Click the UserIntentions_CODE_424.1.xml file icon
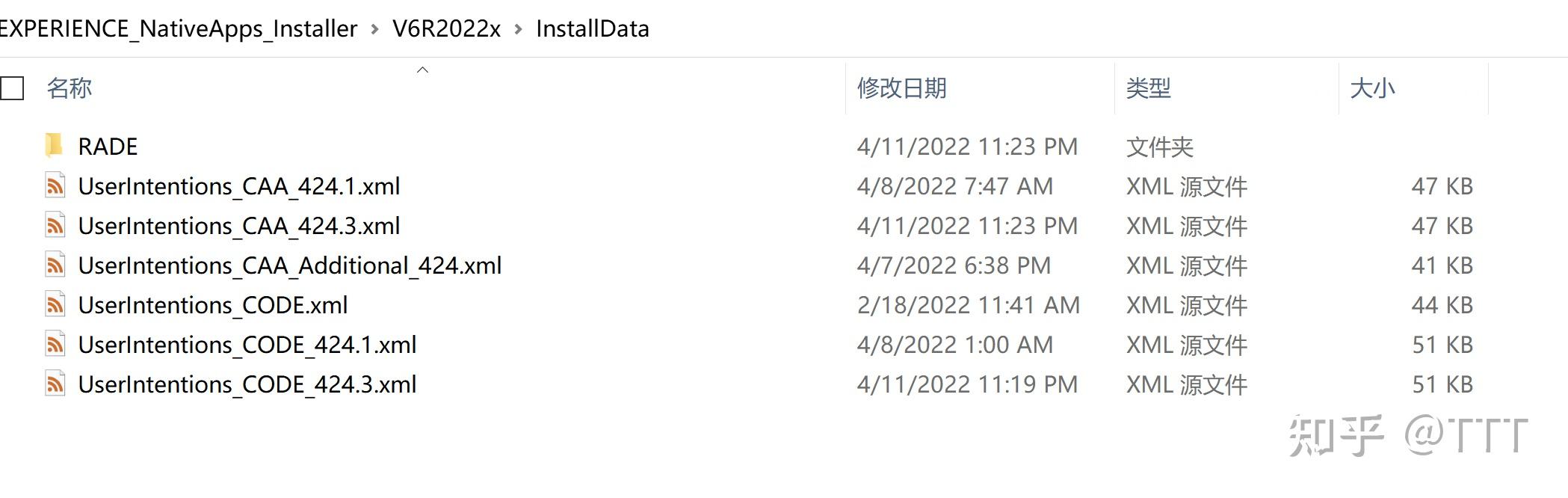 point(55,345)
